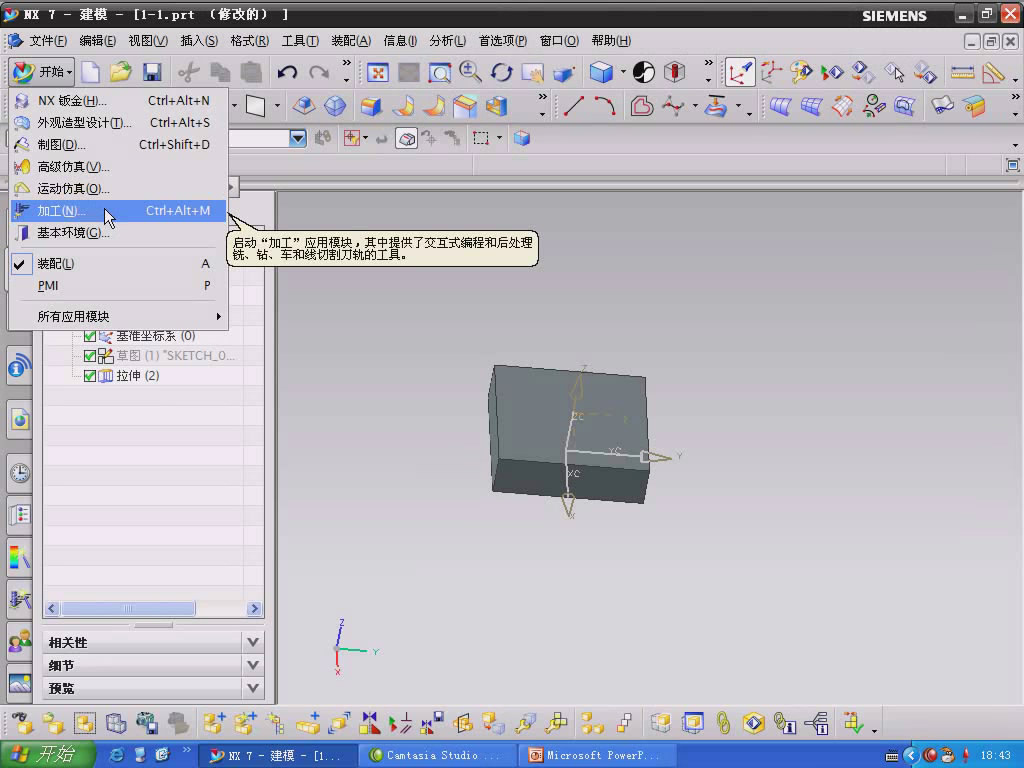Select NX 钣金(H) from the menu
This screenshot has height=768, width=1024.
tap(118, 101)
